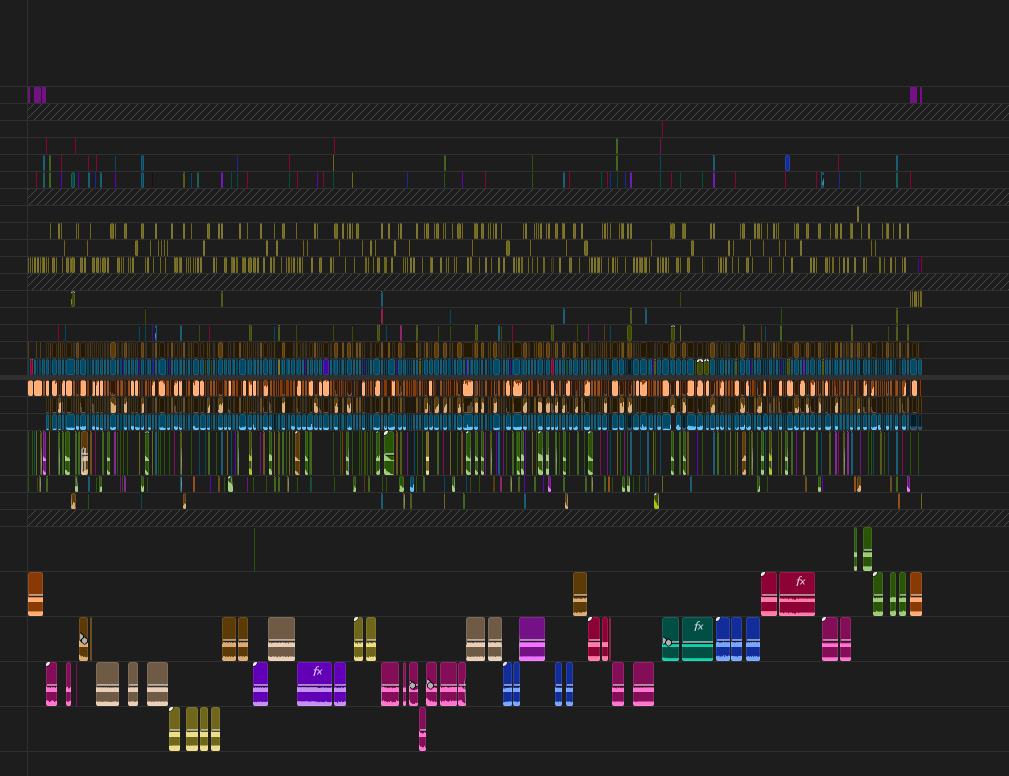Click the fx badge on the crimson clip
This screenshot has height=776, width=1009.
801,581
